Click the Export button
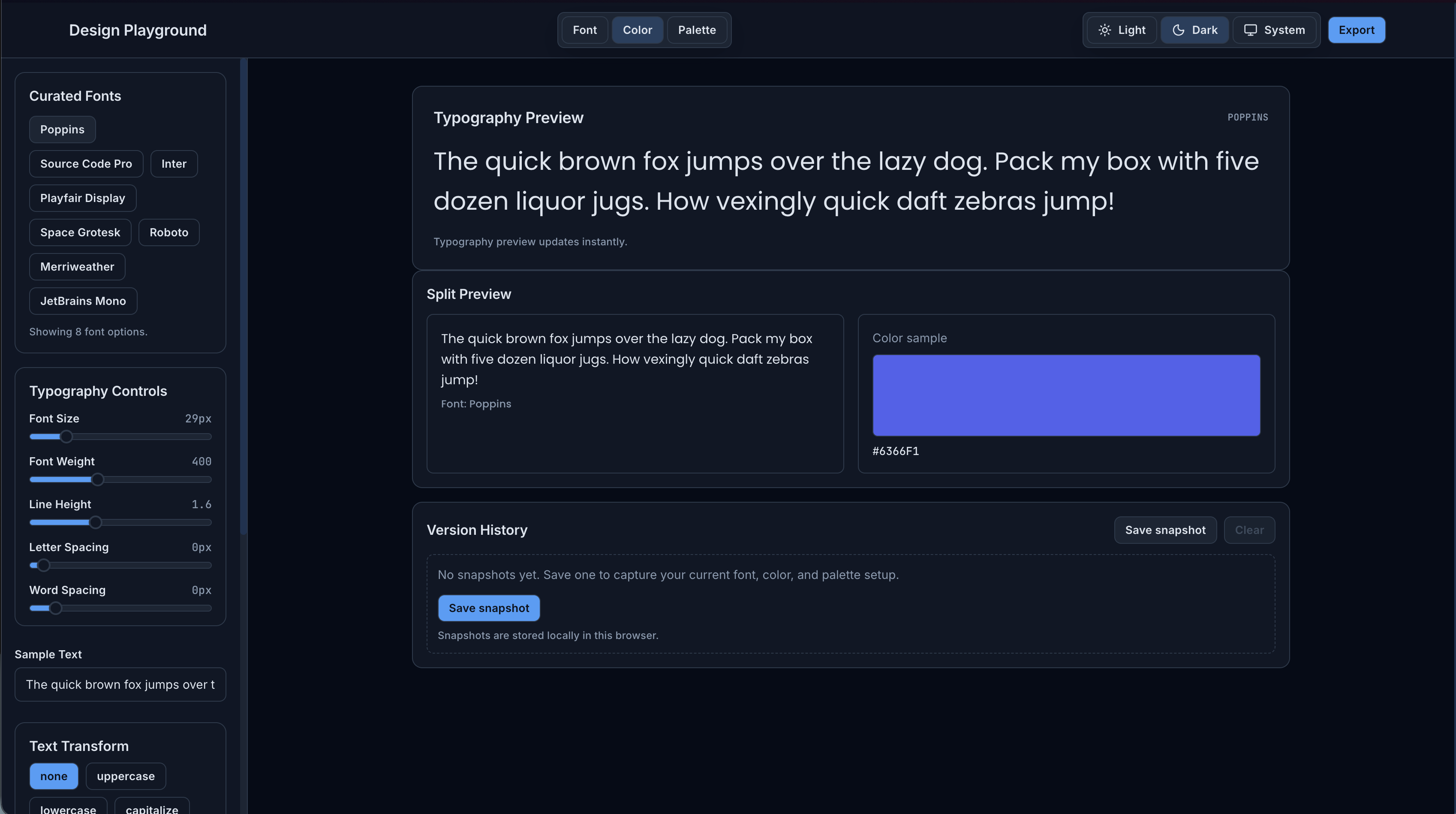 click(1357, 30)
